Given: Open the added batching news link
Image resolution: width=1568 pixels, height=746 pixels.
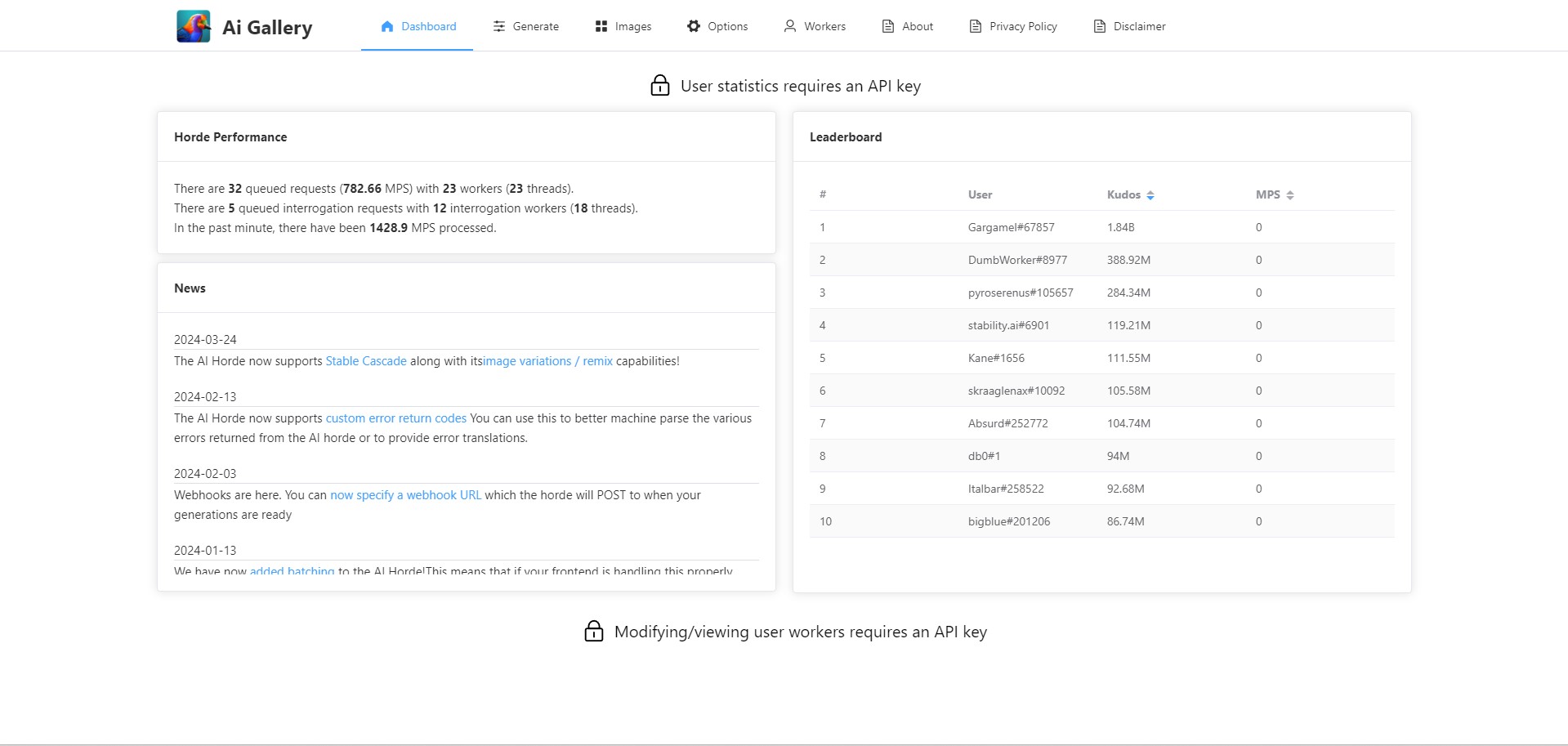Looking at the screenshot, I should (293, 570).
